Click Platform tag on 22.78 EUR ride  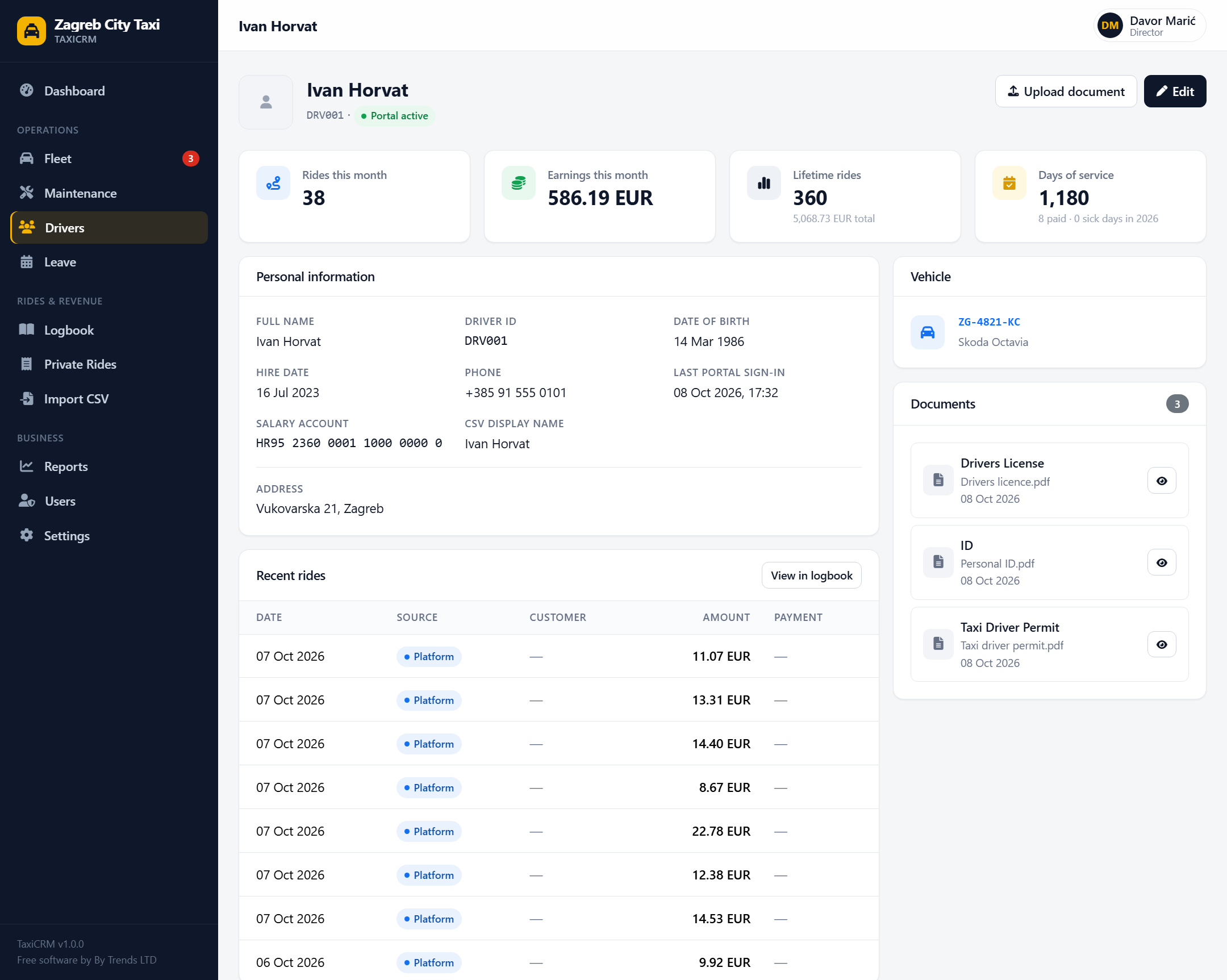click(x=429, y=831)
